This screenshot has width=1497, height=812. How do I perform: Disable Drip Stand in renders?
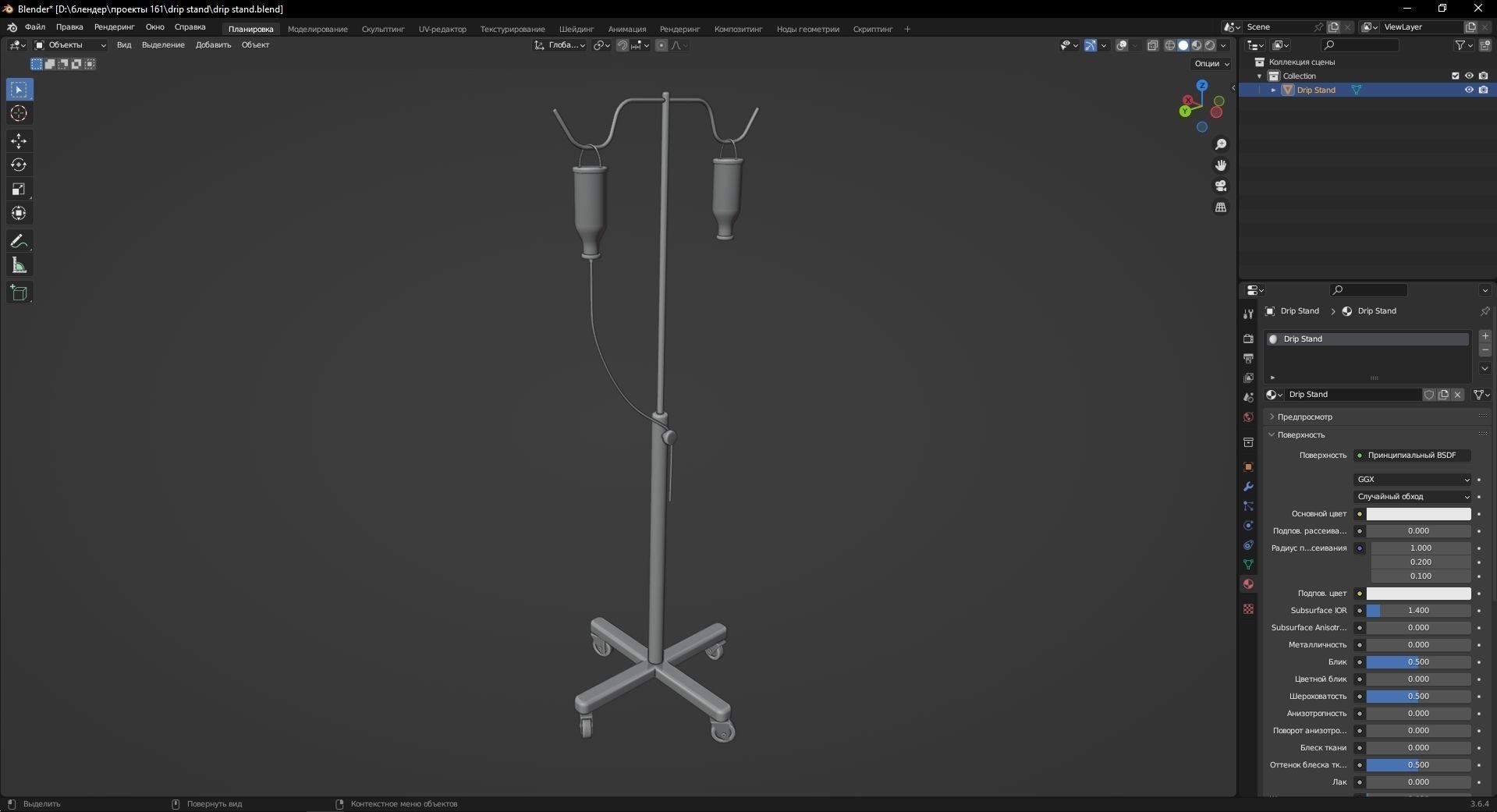[x=1483, y=90]
